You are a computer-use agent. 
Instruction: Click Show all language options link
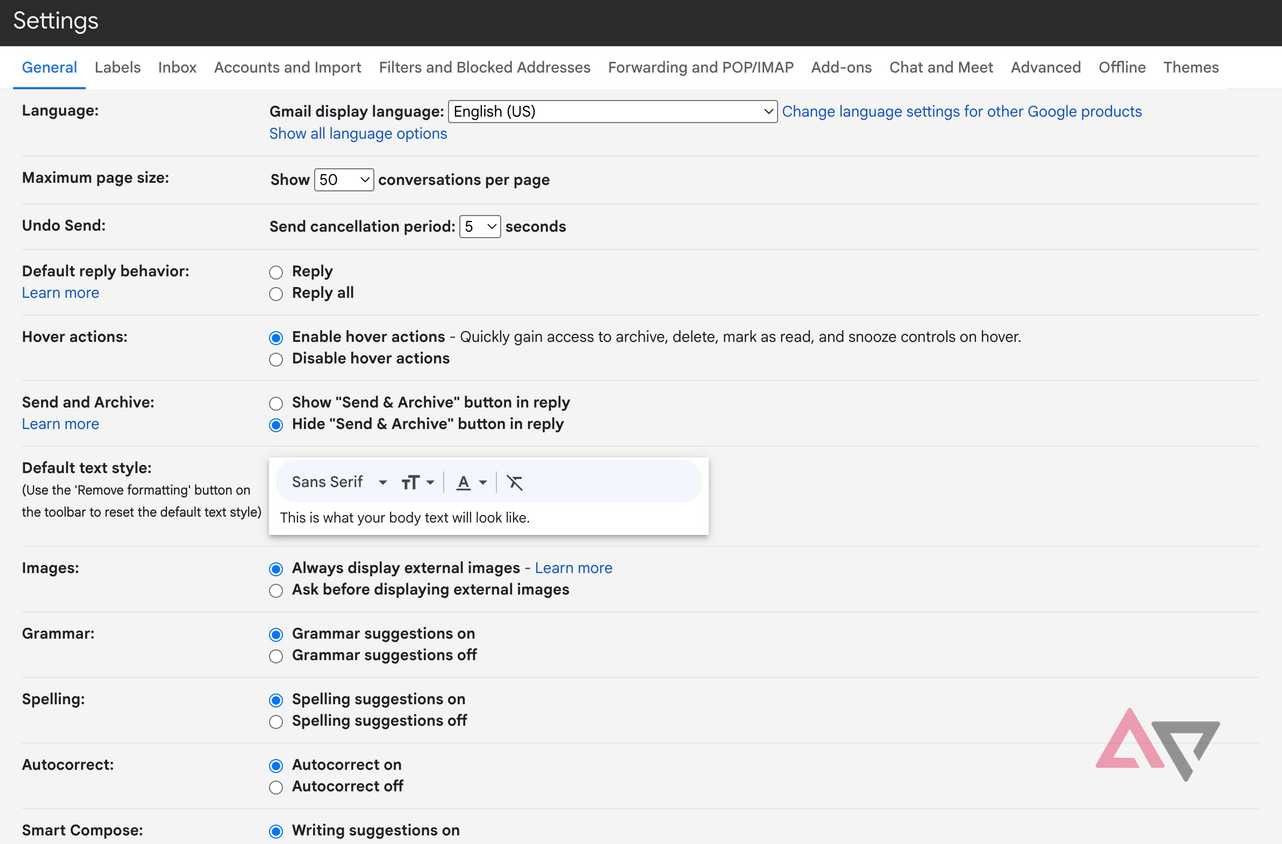pos(358,134)
